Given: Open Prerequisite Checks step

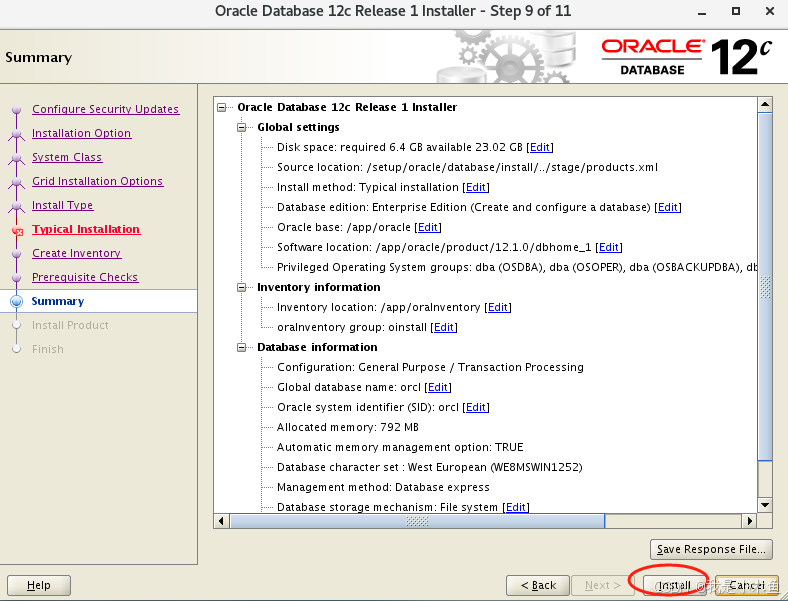Looking at the screenshot, I should (85, 277).
